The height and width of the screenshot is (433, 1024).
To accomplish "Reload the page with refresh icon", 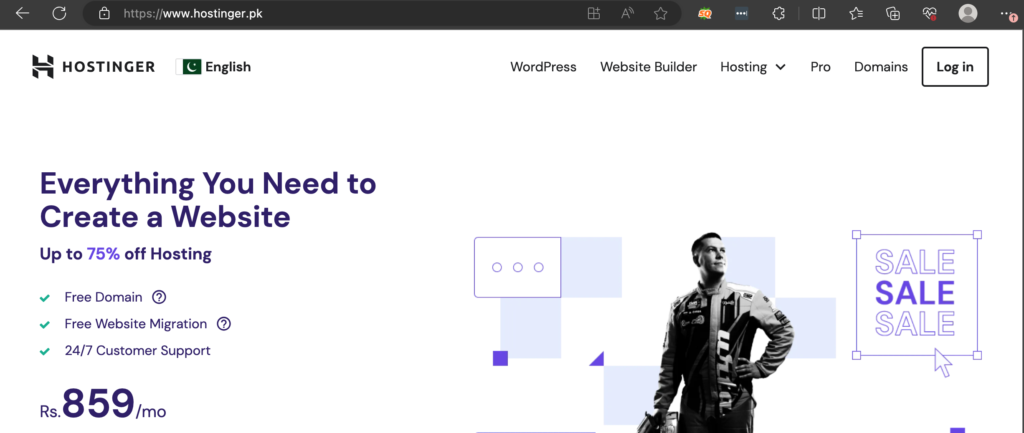I will (x=59, y=13).
